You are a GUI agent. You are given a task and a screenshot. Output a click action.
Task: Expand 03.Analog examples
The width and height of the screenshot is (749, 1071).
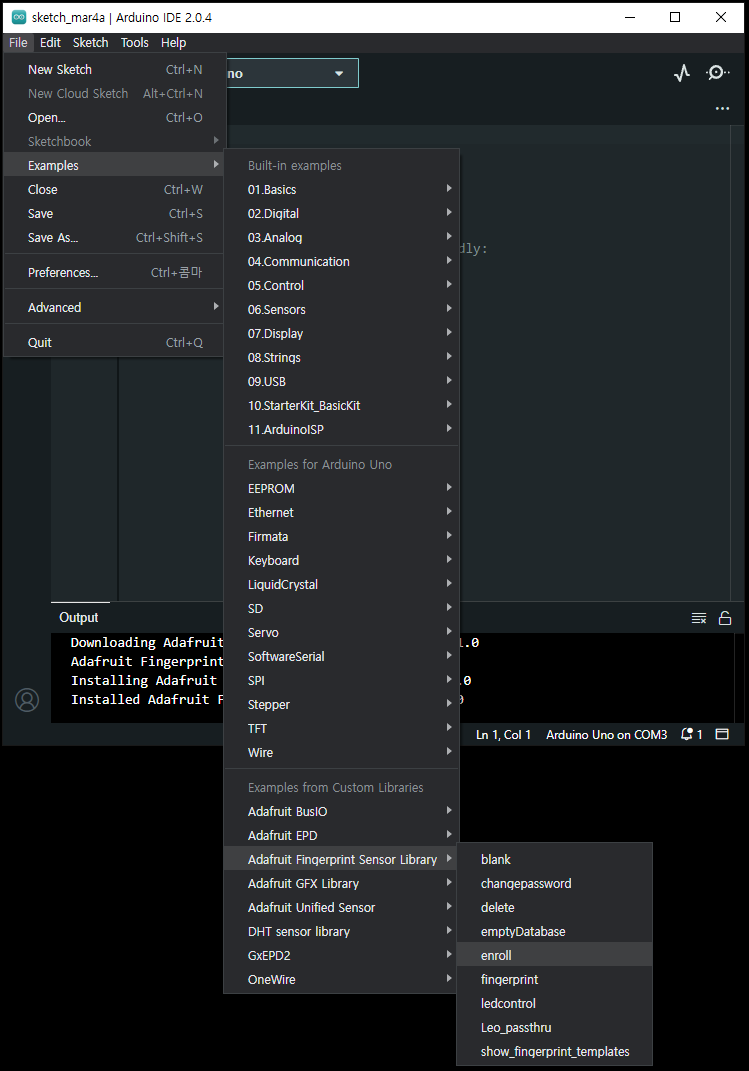(x=341, y=237)
